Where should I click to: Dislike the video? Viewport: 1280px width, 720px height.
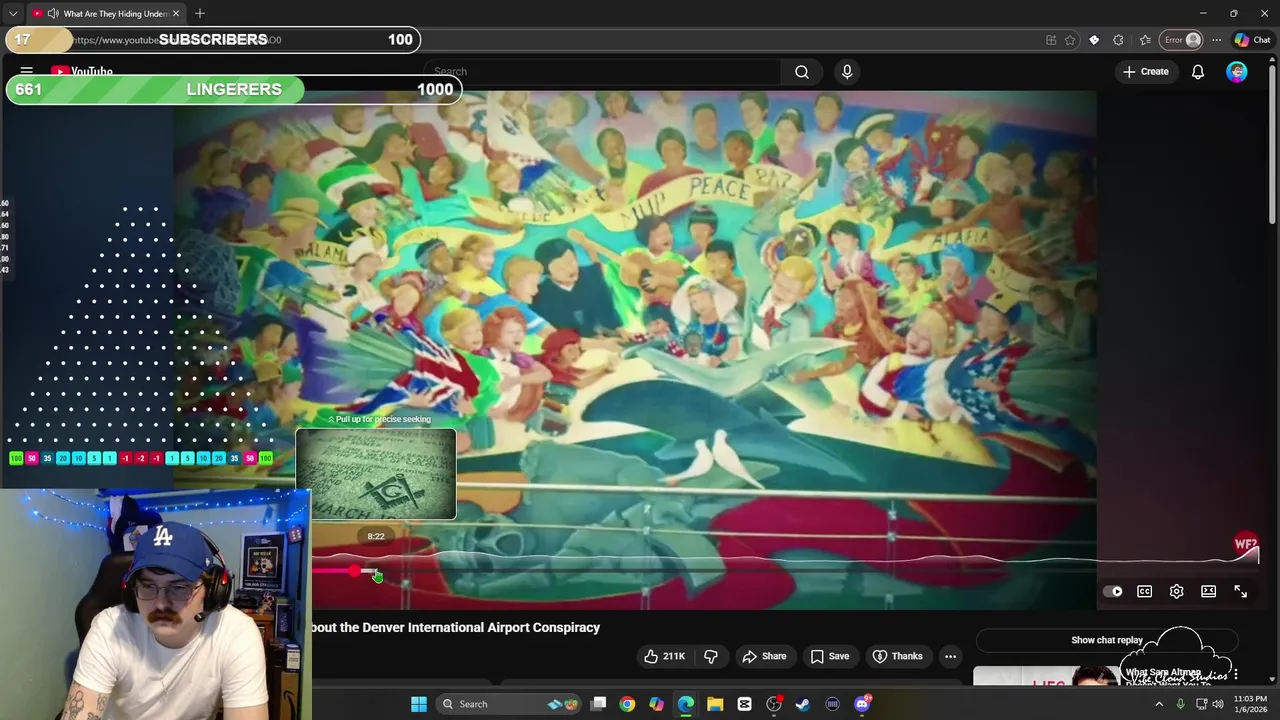711,656
